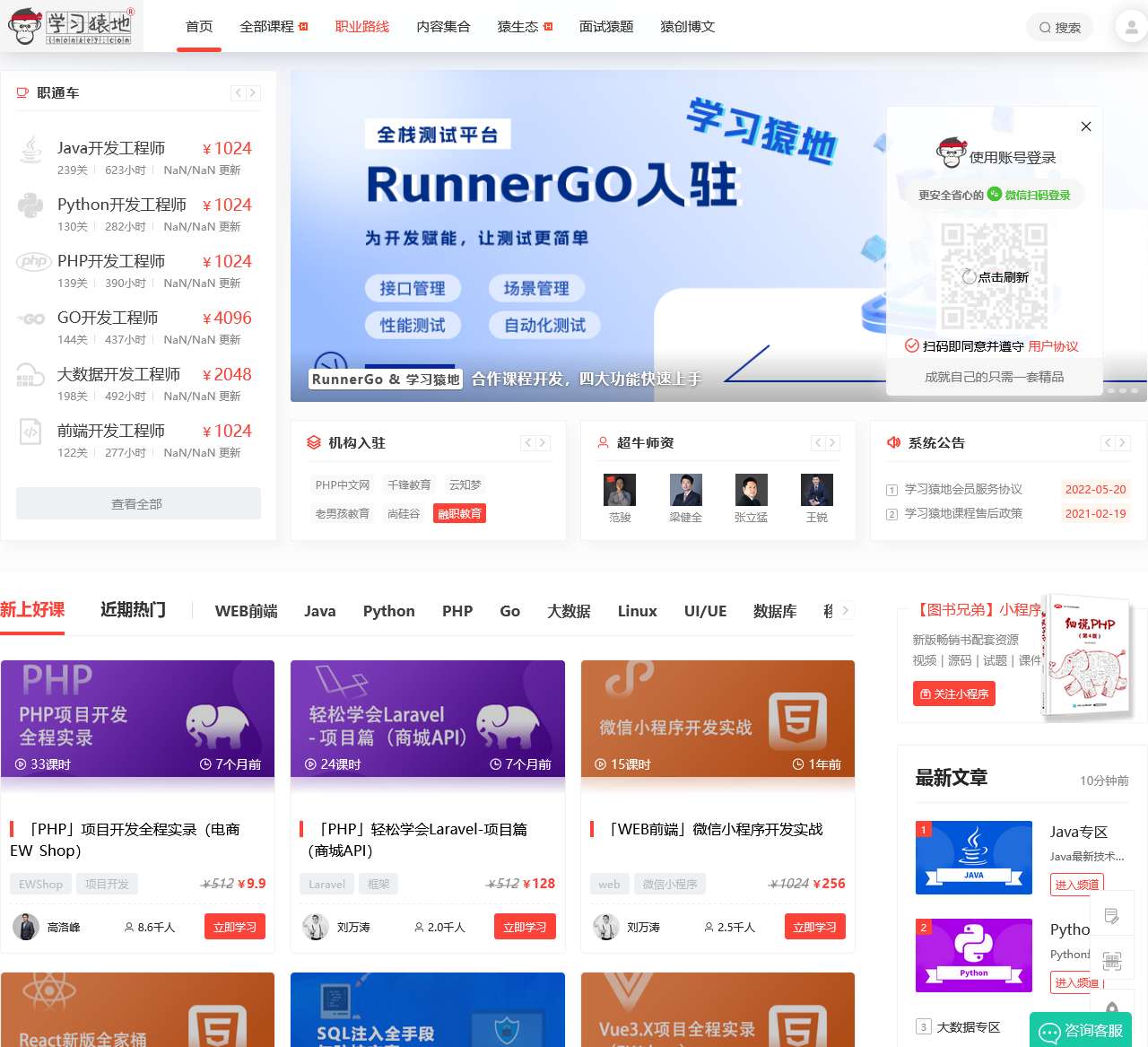Switch to 近期热门 tab
Screen dimensions: 1148x1047
tap(133, 610)
